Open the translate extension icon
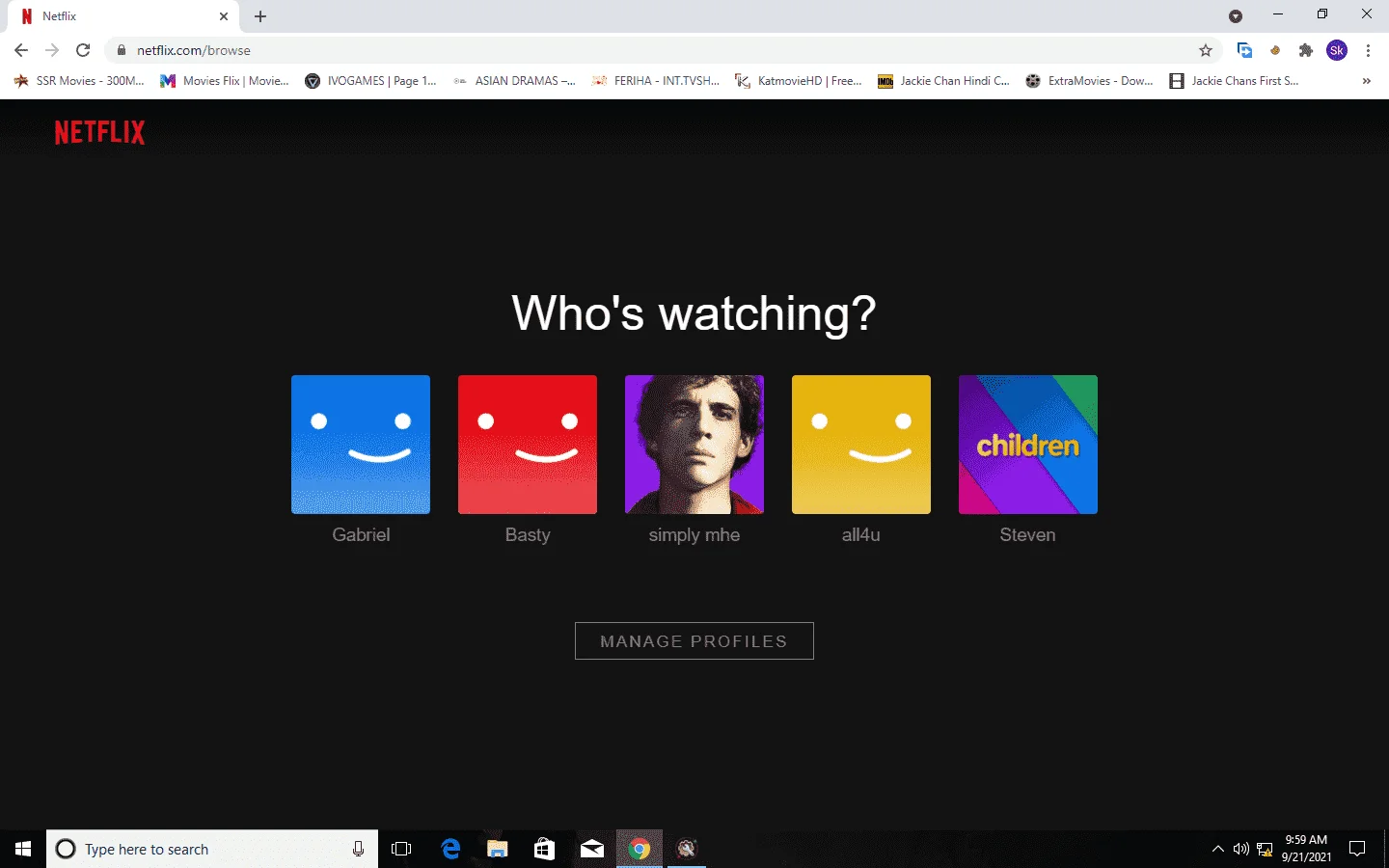Screen dimensions: 1389x868 click(x=1244, y=50)
